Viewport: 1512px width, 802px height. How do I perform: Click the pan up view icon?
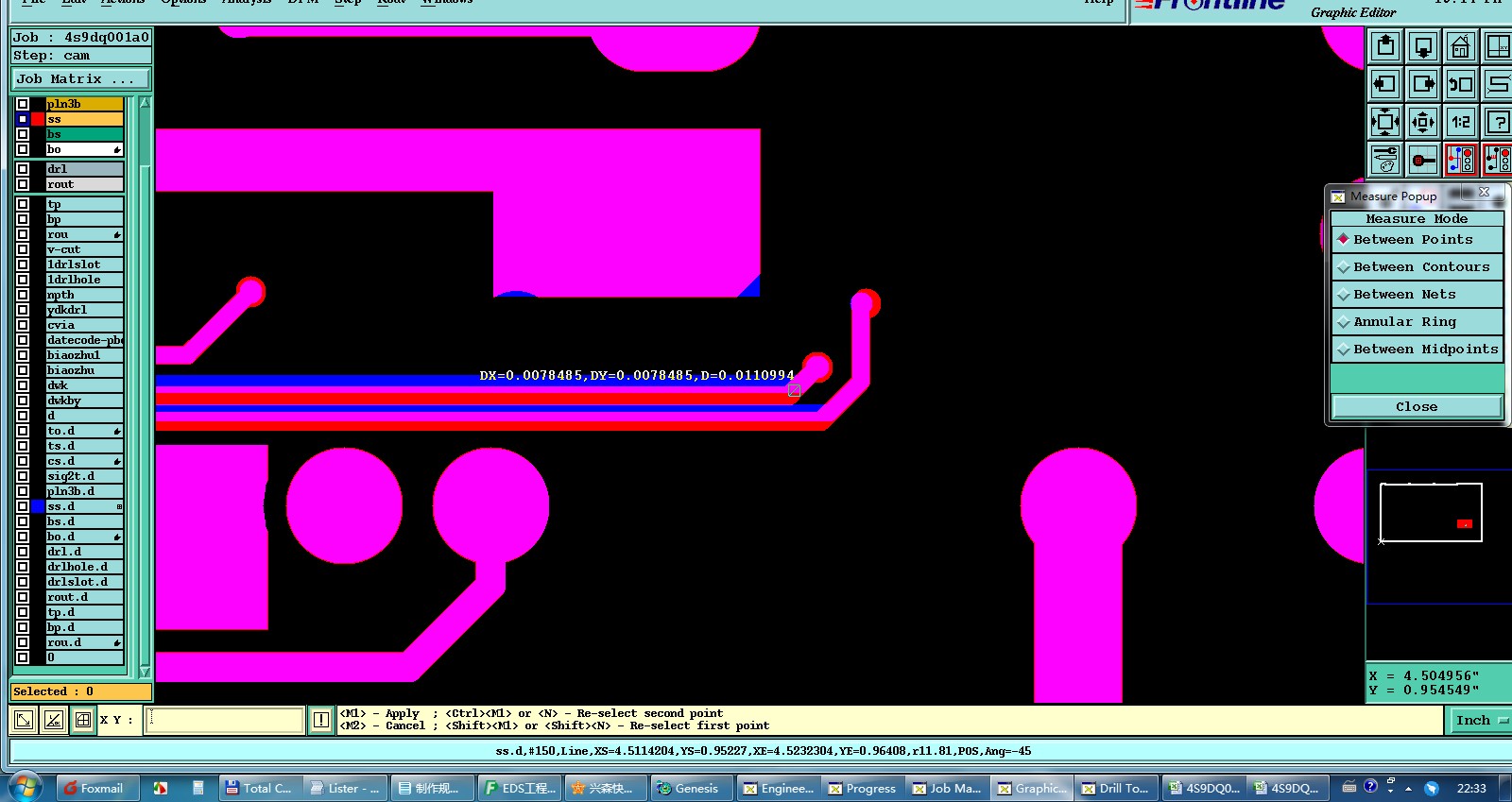[1385, 45]
